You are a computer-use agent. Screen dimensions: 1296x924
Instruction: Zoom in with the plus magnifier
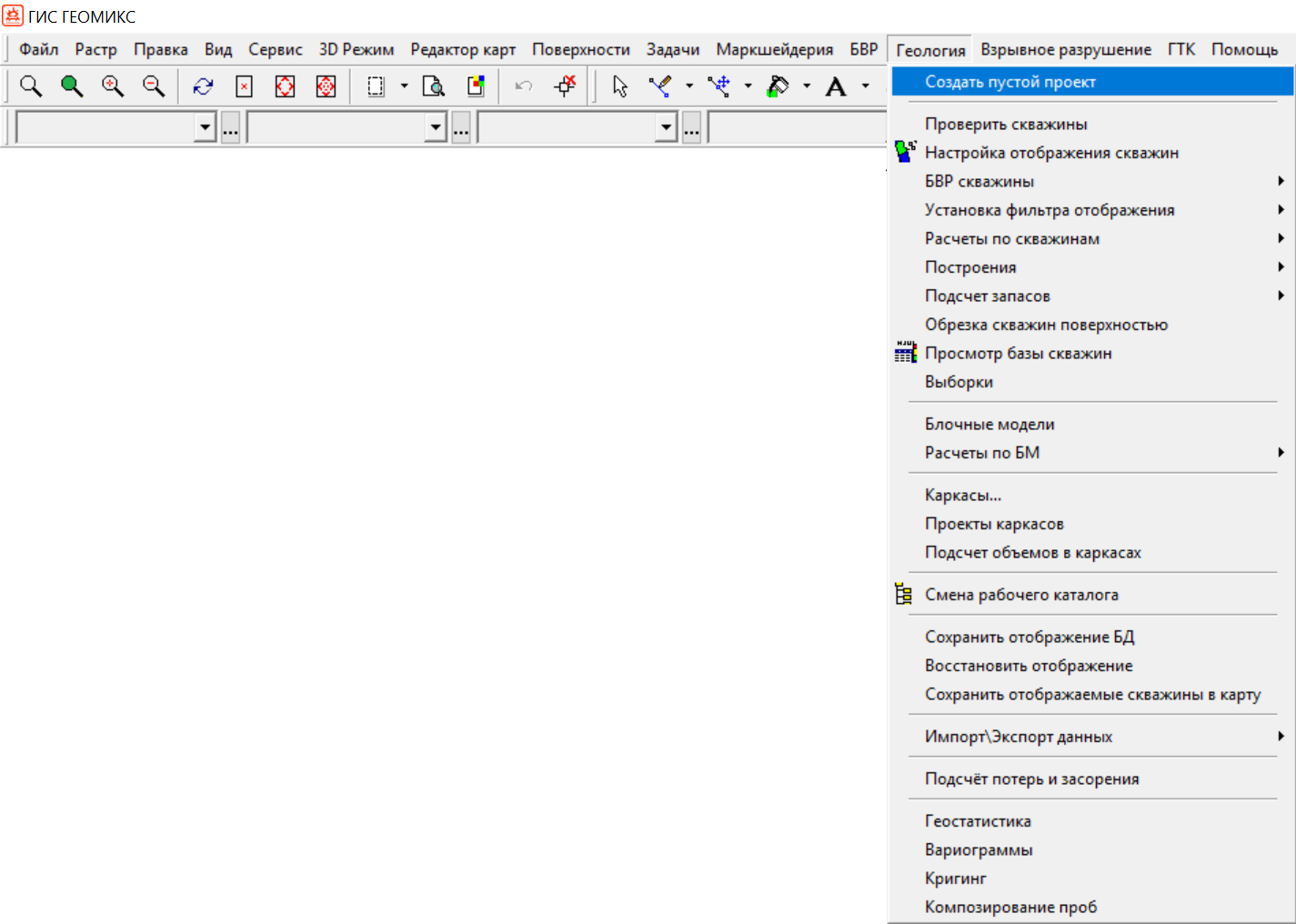pos(113,86)
